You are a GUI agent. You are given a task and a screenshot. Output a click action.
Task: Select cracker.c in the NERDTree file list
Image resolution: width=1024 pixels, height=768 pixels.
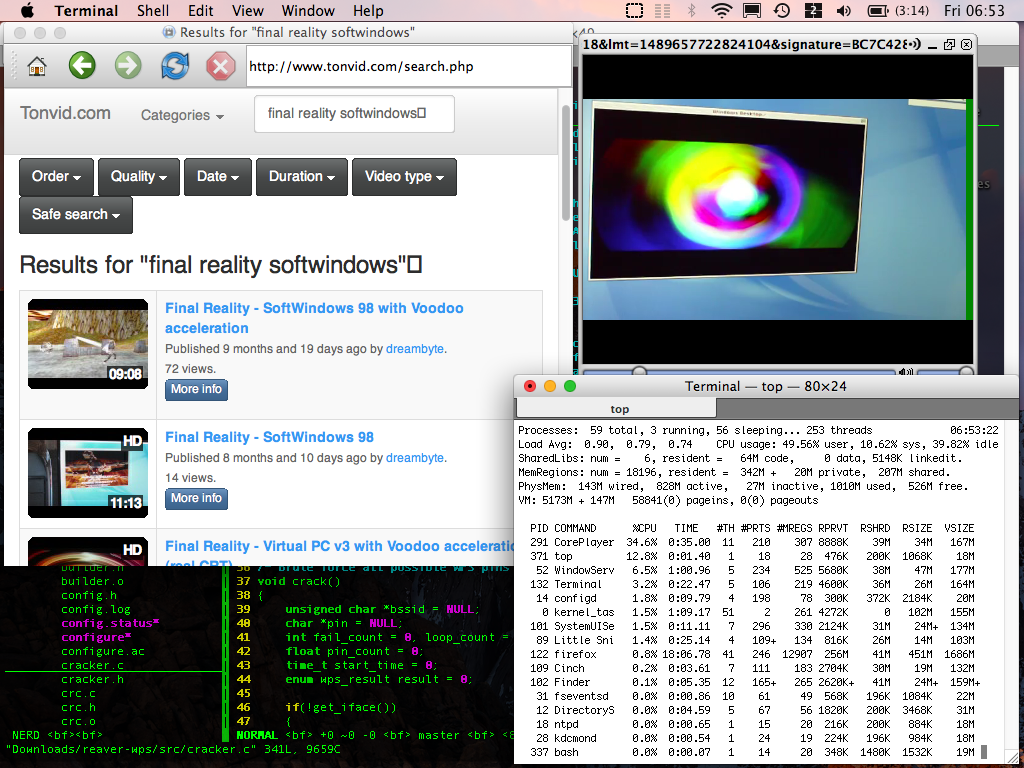(92, 665)
